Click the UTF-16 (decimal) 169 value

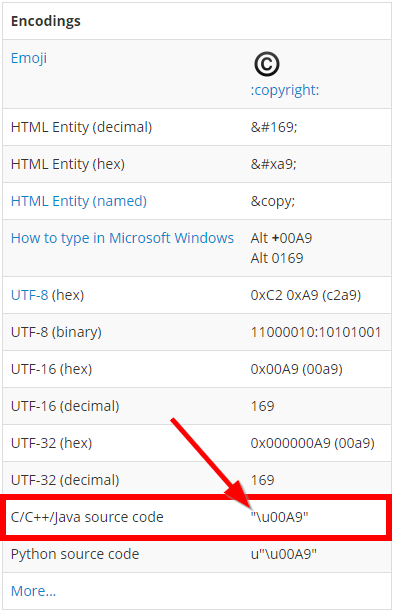(x=262, y=406)
